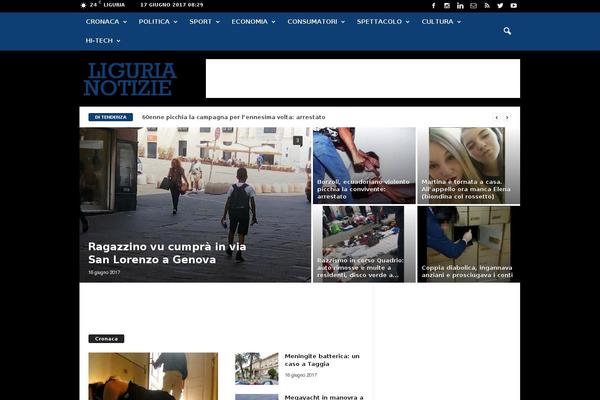600x400 pixels.
Task: Open the RSS feed icon
Action: pyautogui.click(x=487, y=6)
